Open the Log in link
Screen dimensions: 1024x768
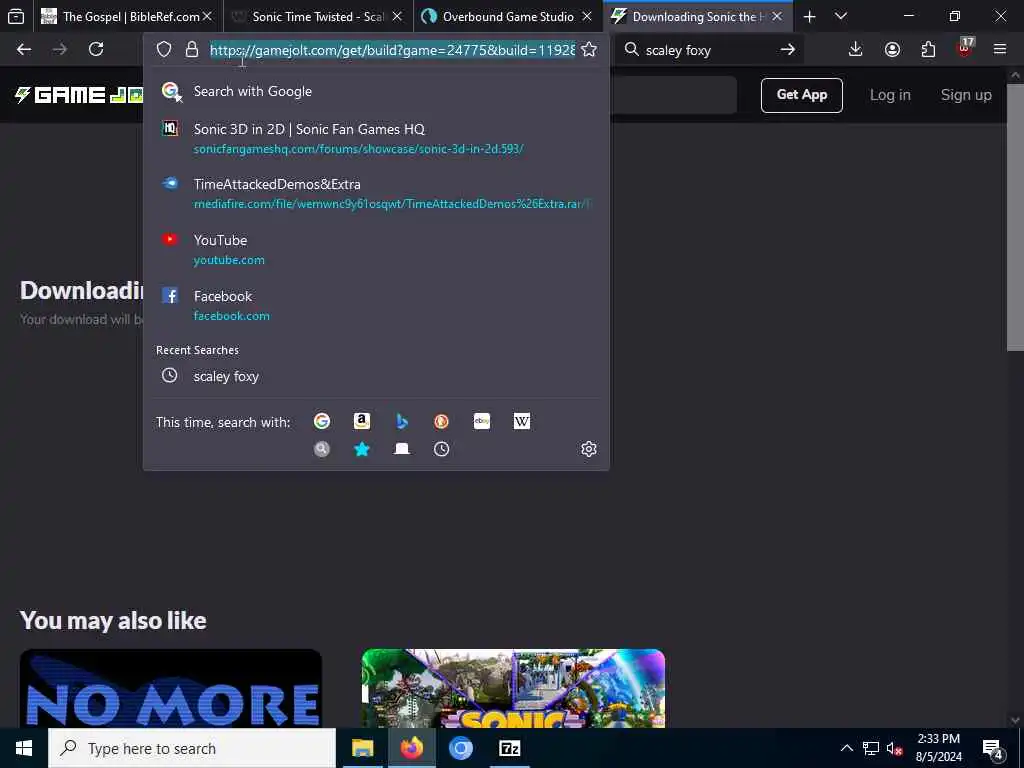pyautogui.click(x=889, y=95)
